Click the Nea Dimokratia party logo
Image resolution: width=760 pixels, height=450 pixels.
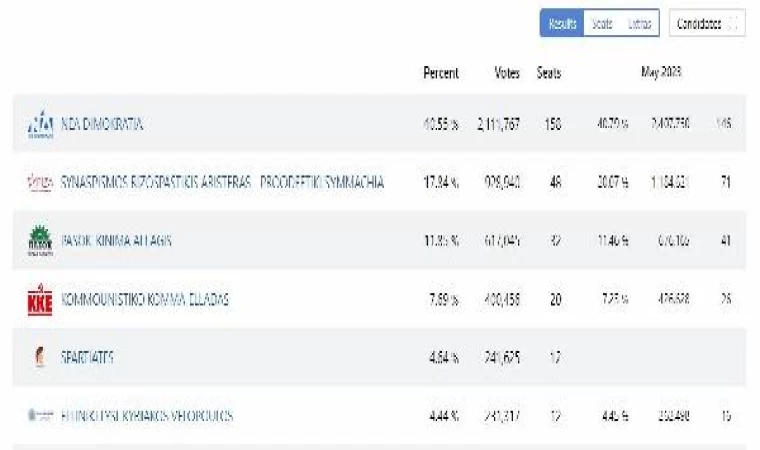click(x=40, y=125)
